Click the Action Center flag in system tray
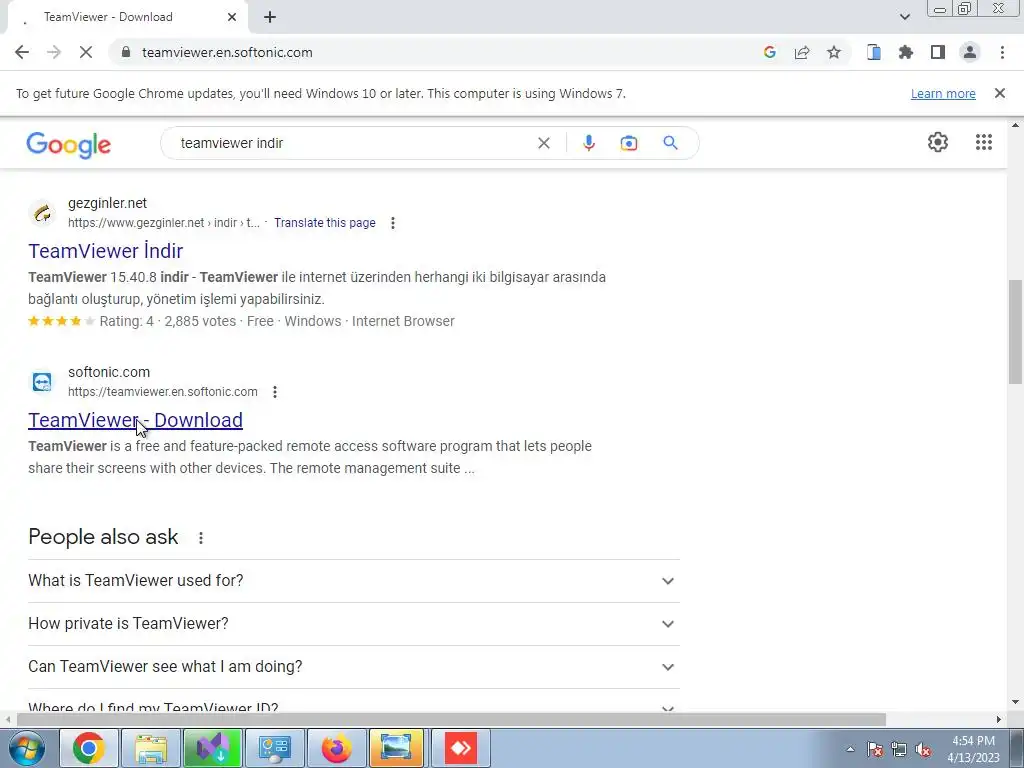Viewport: 1024px width, 768px height. pos(875,750)
